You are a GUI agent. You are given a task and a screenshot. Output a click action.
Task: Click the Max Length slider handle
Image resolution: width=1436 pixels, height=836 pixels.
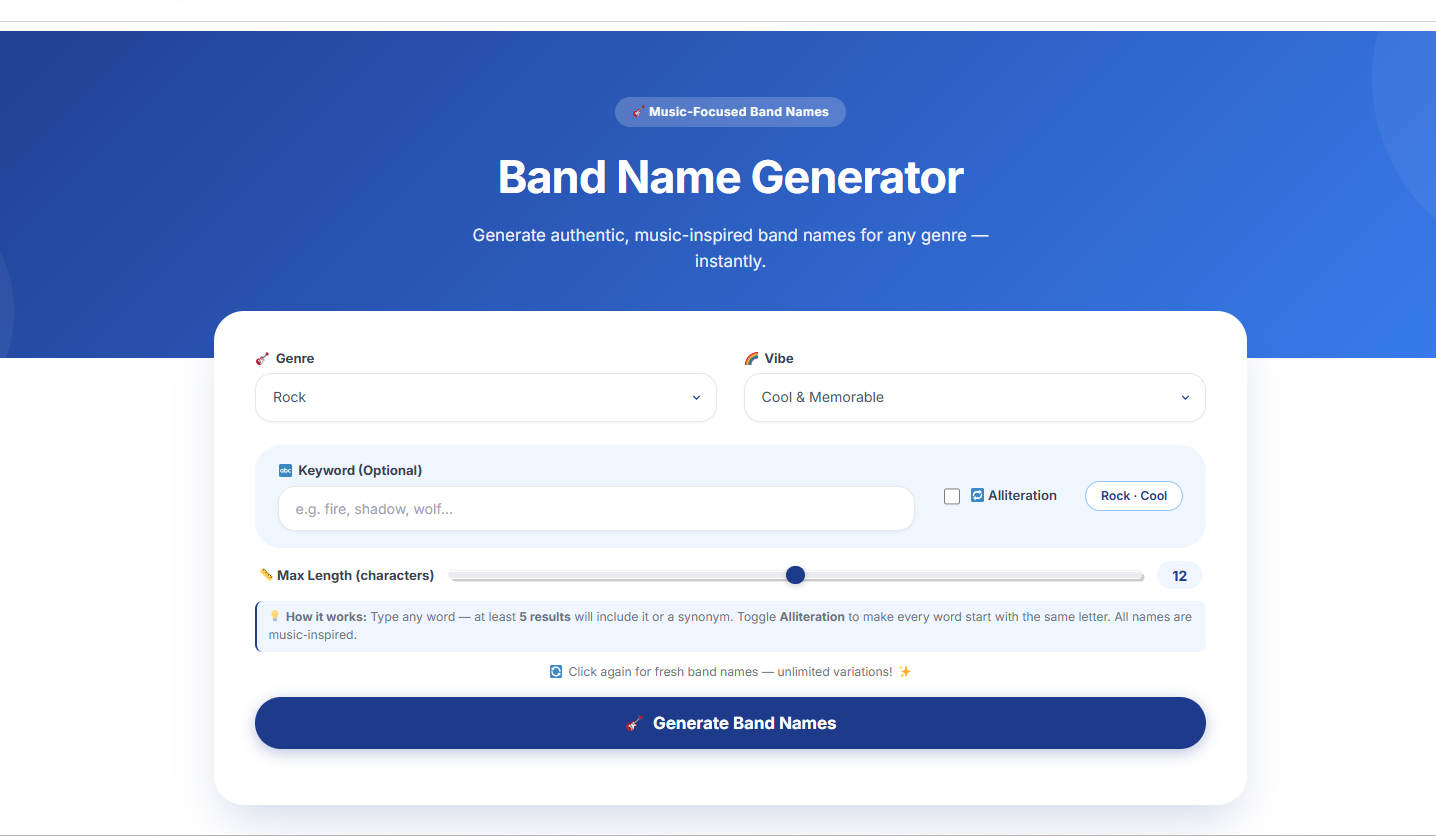(795, 575)
